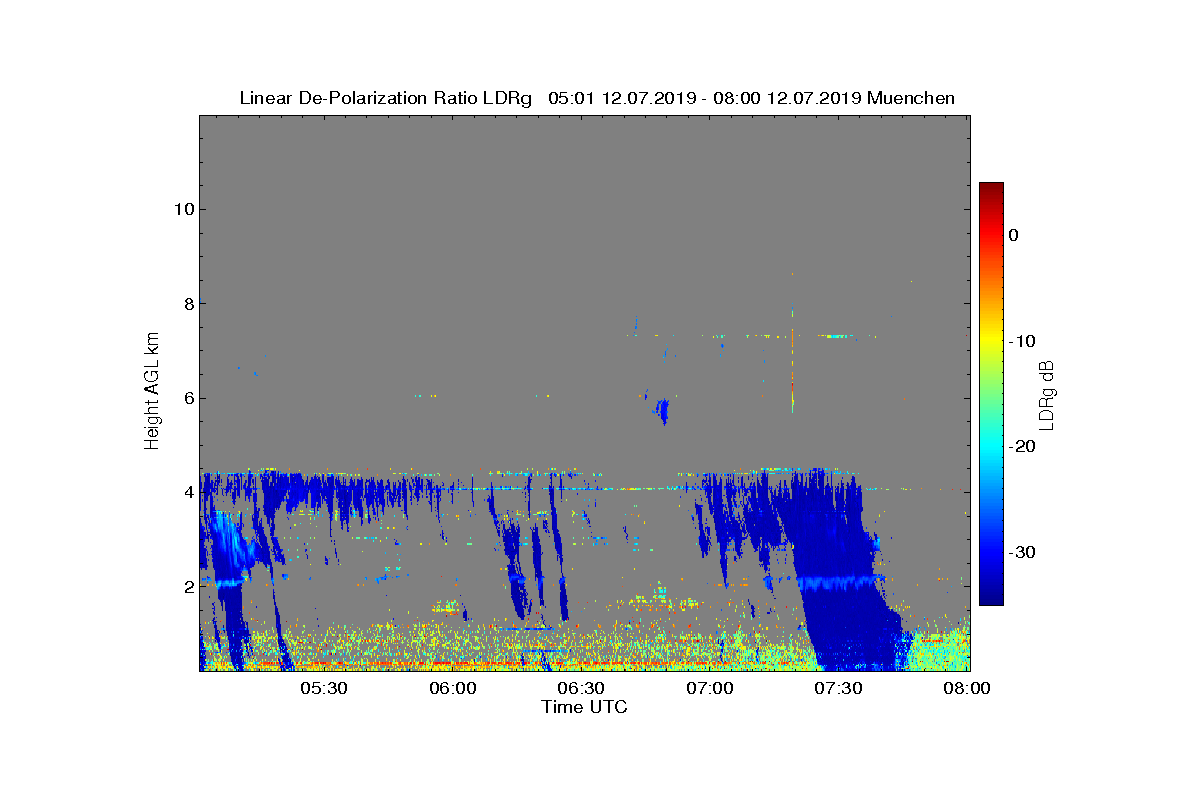
Task: Click the 08:00 time tick label
Action: pos(967,689)
